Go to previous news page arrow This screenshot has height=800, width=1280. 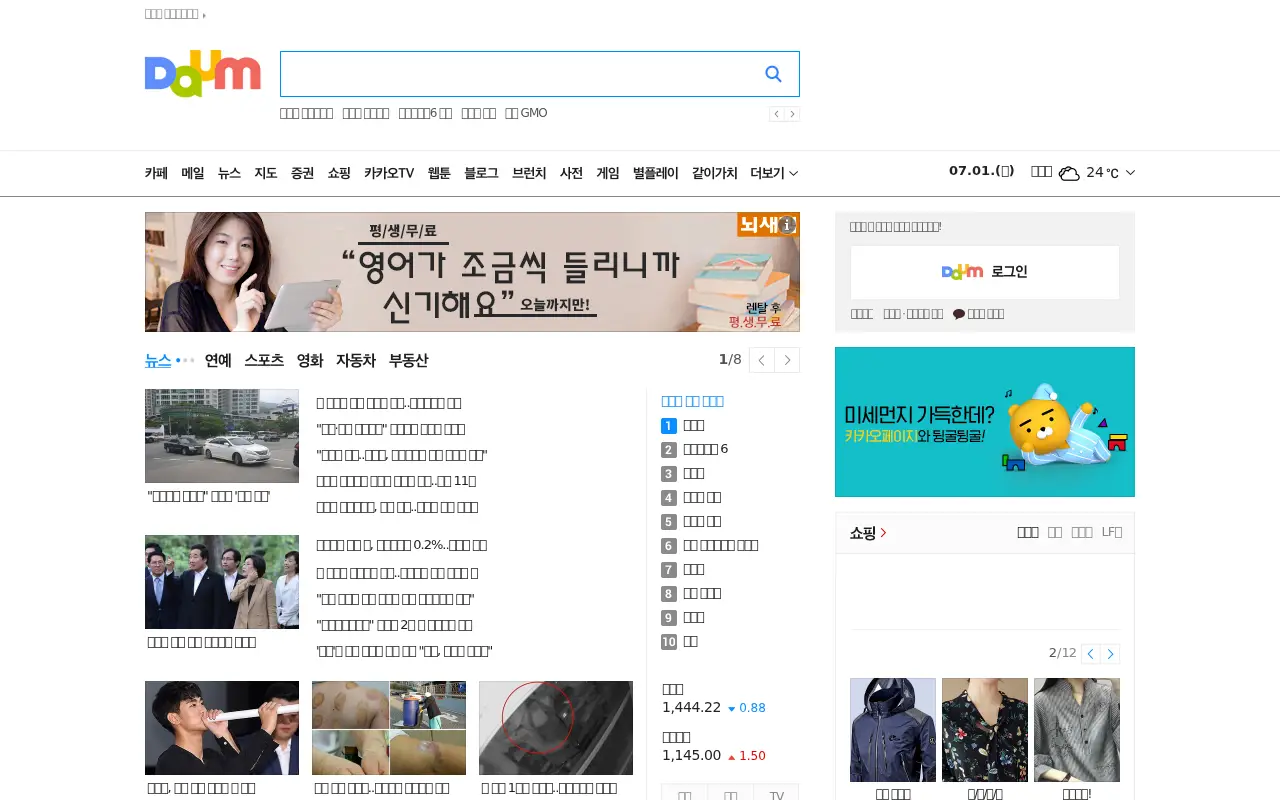[x=762, y=360]
